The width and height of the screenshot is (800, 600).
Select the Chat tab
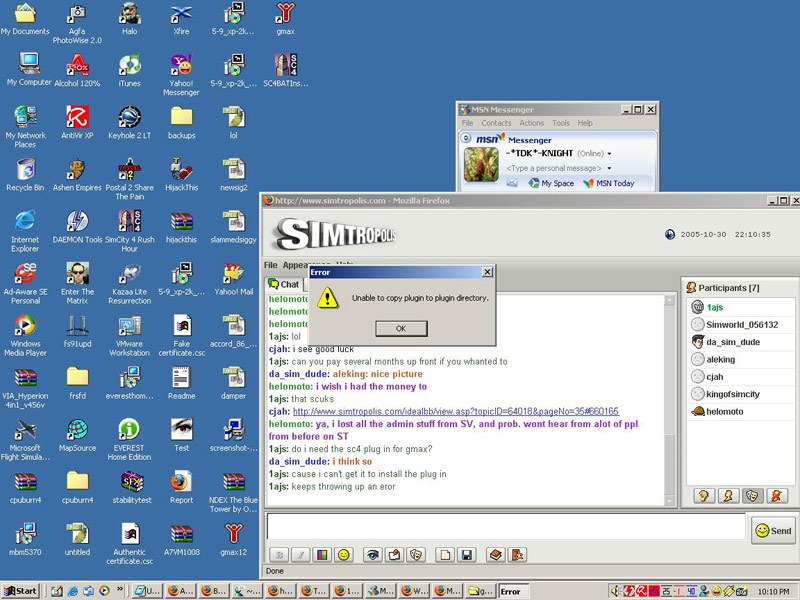pyautogui.click(x=284, y=284)
